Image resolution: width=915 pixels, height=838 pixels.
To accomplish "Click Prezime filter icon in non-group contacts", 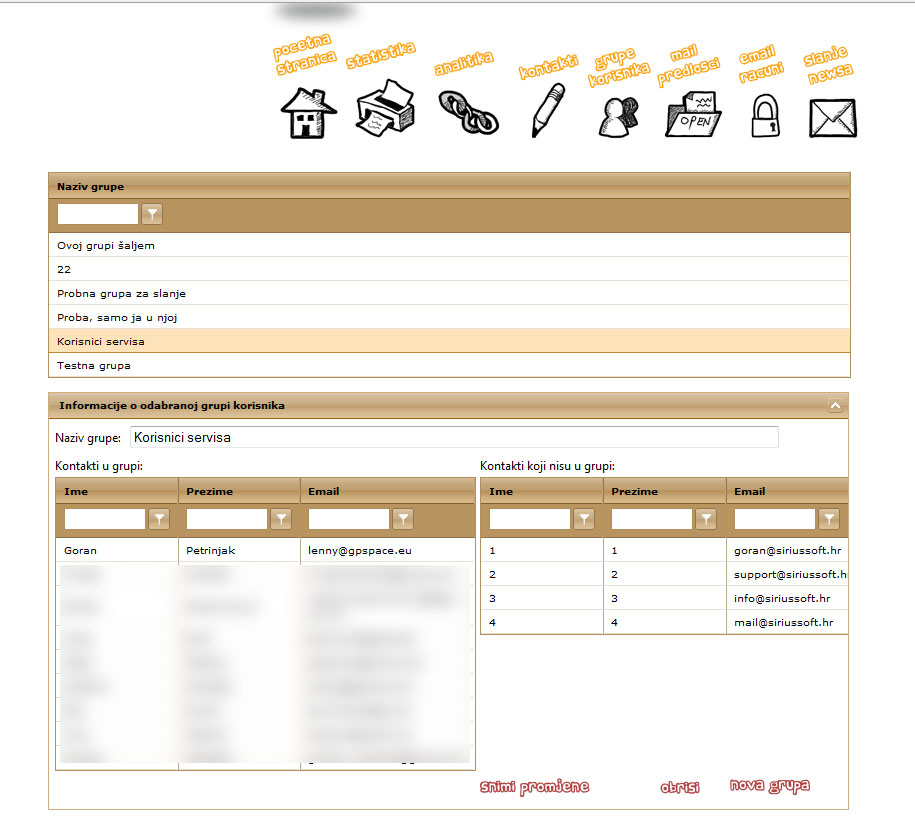I will pyautogui.click(x=706, y=519).
